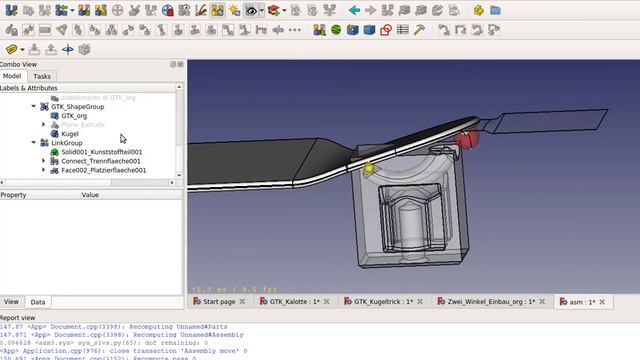The width and height of the screenshot is (640, 360).
Task: Select the red pen trace tool icon
Action: (201, 10)
